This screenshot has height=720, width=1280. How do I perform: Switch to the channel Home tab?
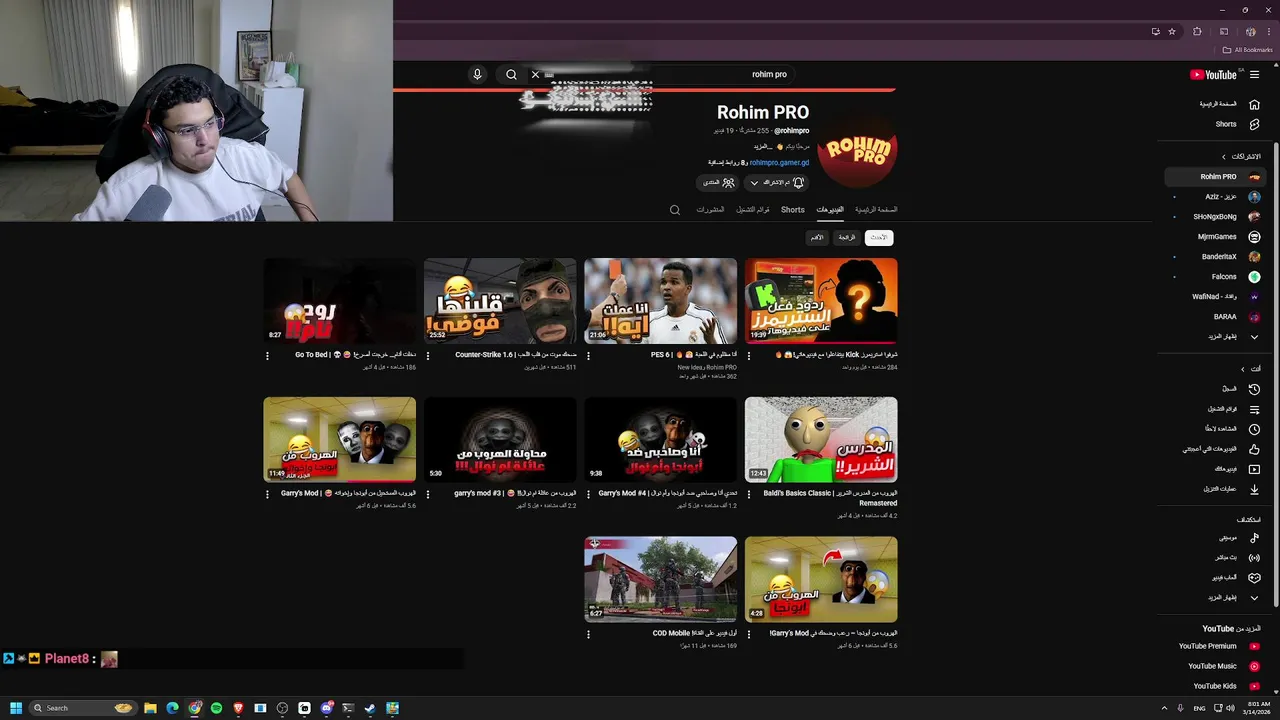coord(875,210)
